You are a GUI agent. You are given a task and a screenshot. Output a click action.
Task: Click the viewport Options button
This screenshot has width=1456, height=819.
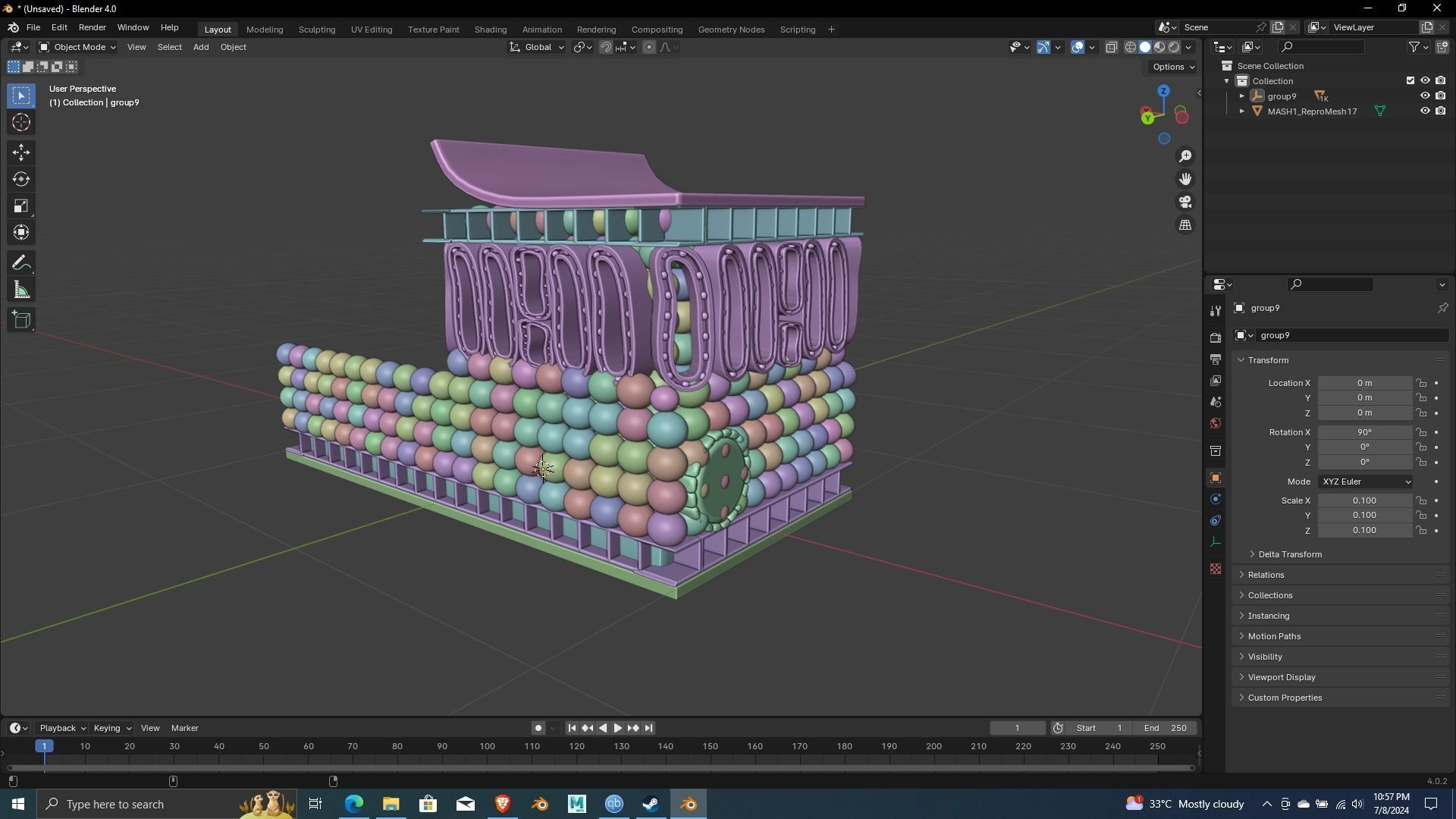(x=1173, y=67)
